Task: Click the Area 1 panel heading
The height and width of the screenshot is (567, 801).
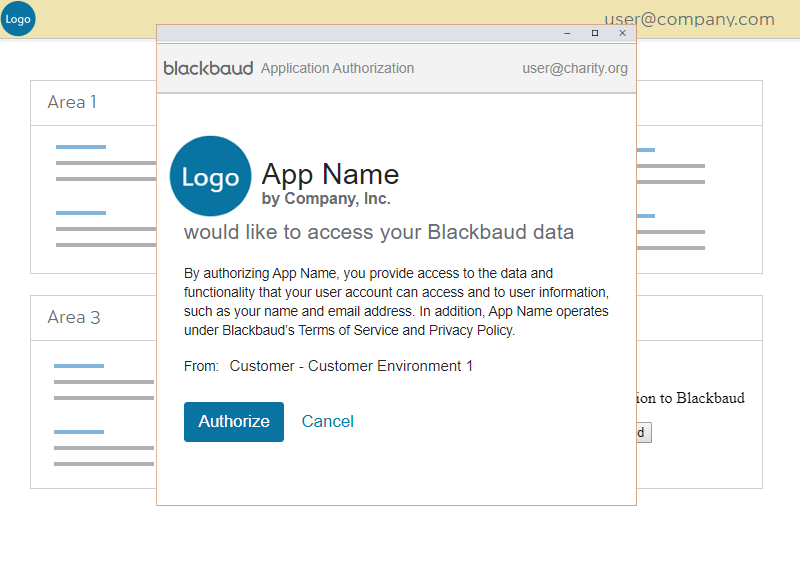Action: point(72,102)
